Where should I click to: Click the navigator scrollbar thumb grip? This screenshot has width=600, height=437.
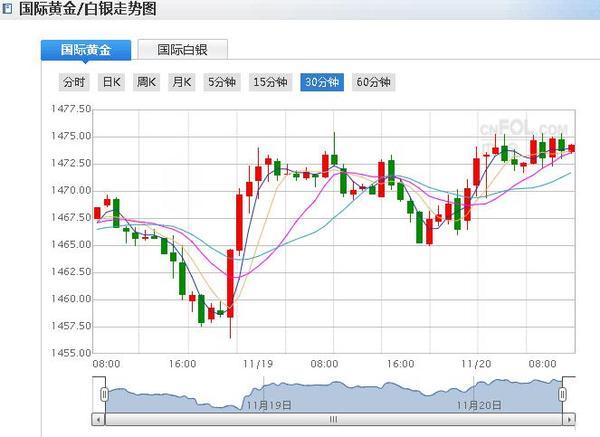tap(334, 419)
